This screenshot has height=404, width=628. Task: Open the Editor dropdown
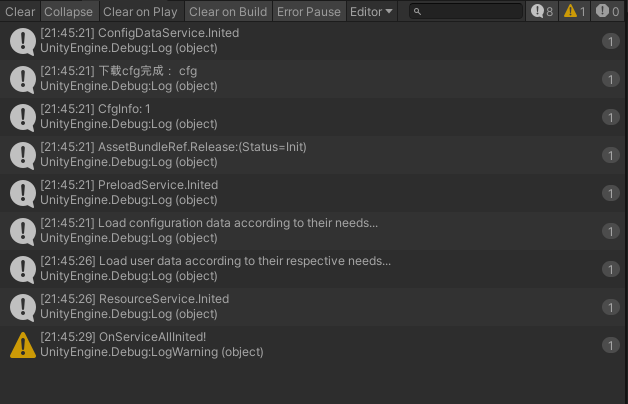371,12
